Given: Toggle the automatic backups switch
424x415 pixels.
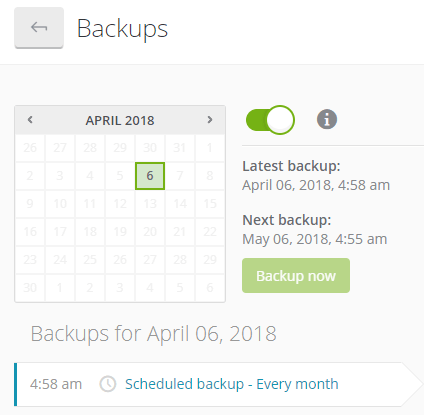Looking at the screenshot, I should pyautogui.click(x=270, y=120).
